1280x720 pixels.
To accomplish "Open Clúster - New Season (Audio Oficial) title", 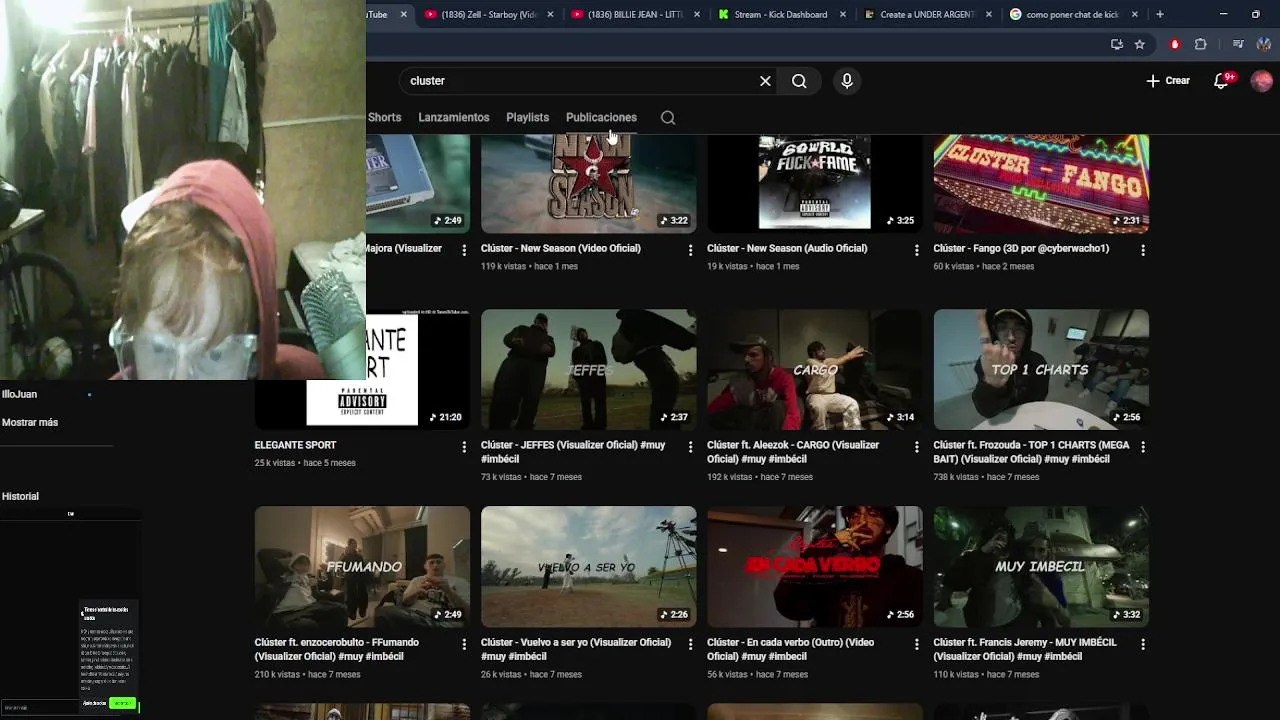I will click(x=787, y=248).
